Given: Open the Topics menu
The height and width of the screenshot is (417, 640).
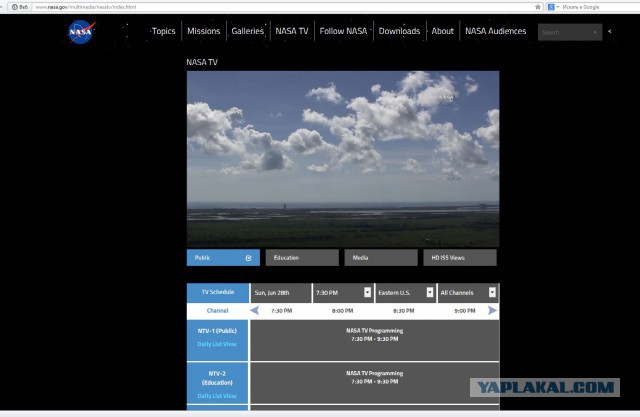Looking at the screenshot, I should [x=163, y=31].
